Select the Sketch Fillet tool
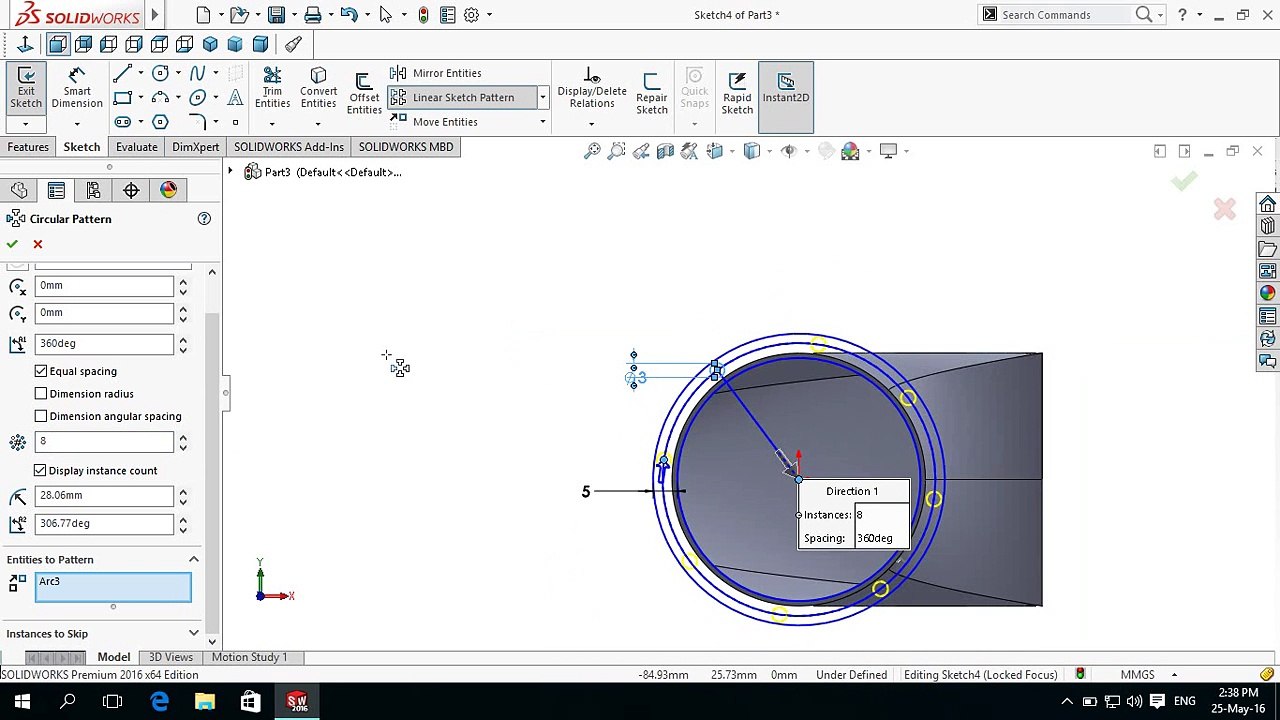1280x720 pixels. [197, 122]
